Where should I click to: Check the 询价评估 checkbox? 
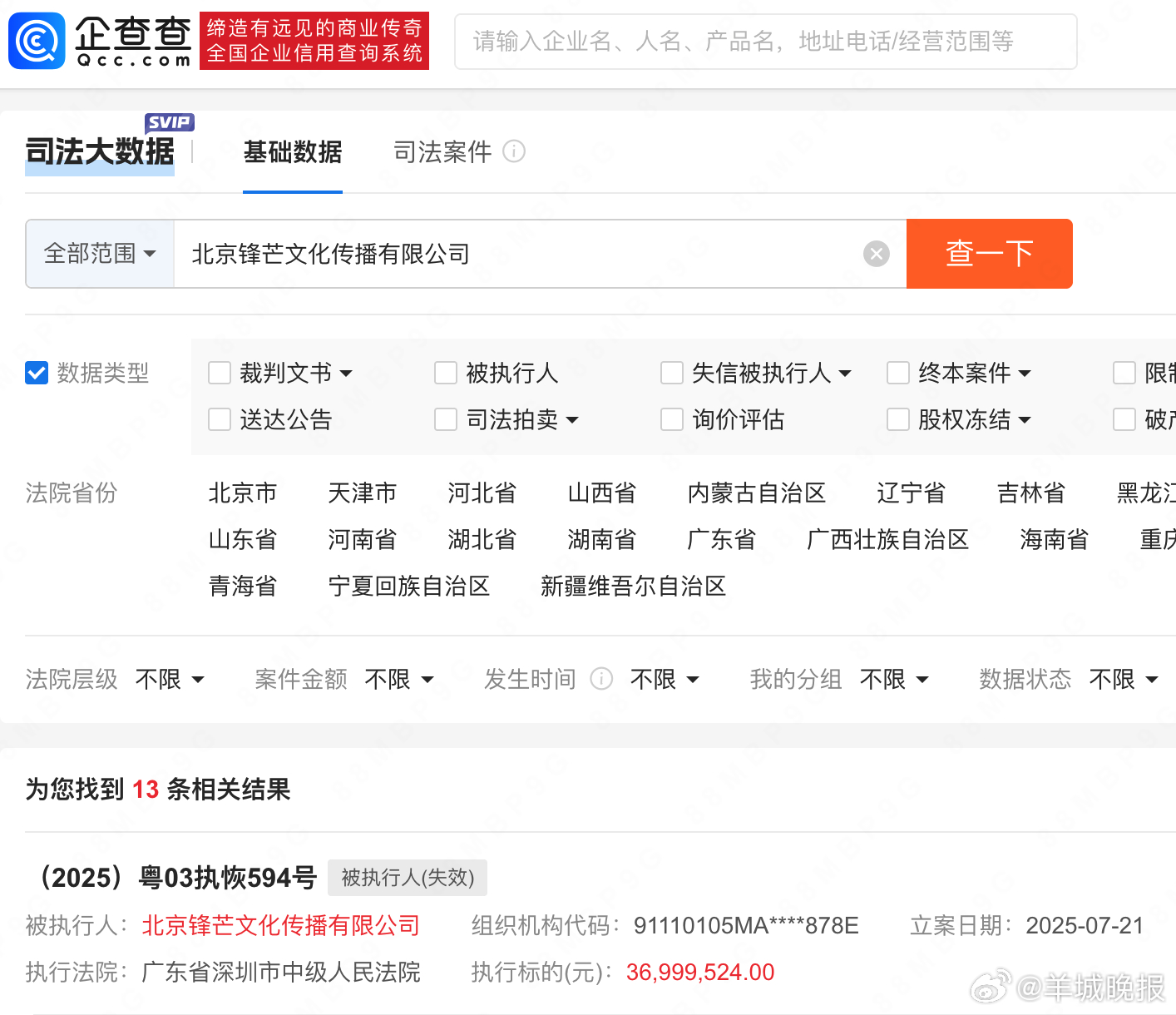point(672,419)
